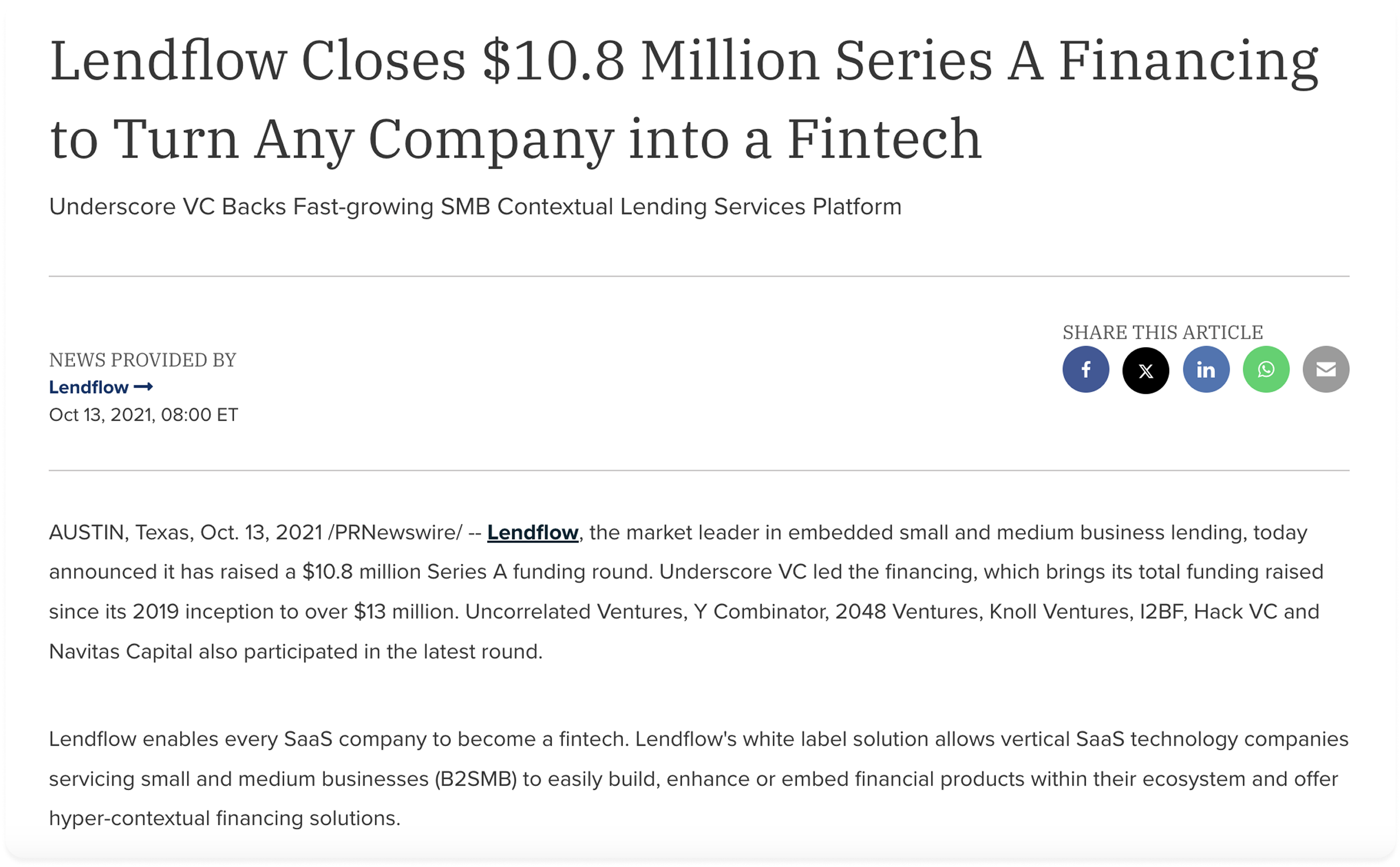
Task: Open the Lendflow news provider link
Action: [89, 387]
